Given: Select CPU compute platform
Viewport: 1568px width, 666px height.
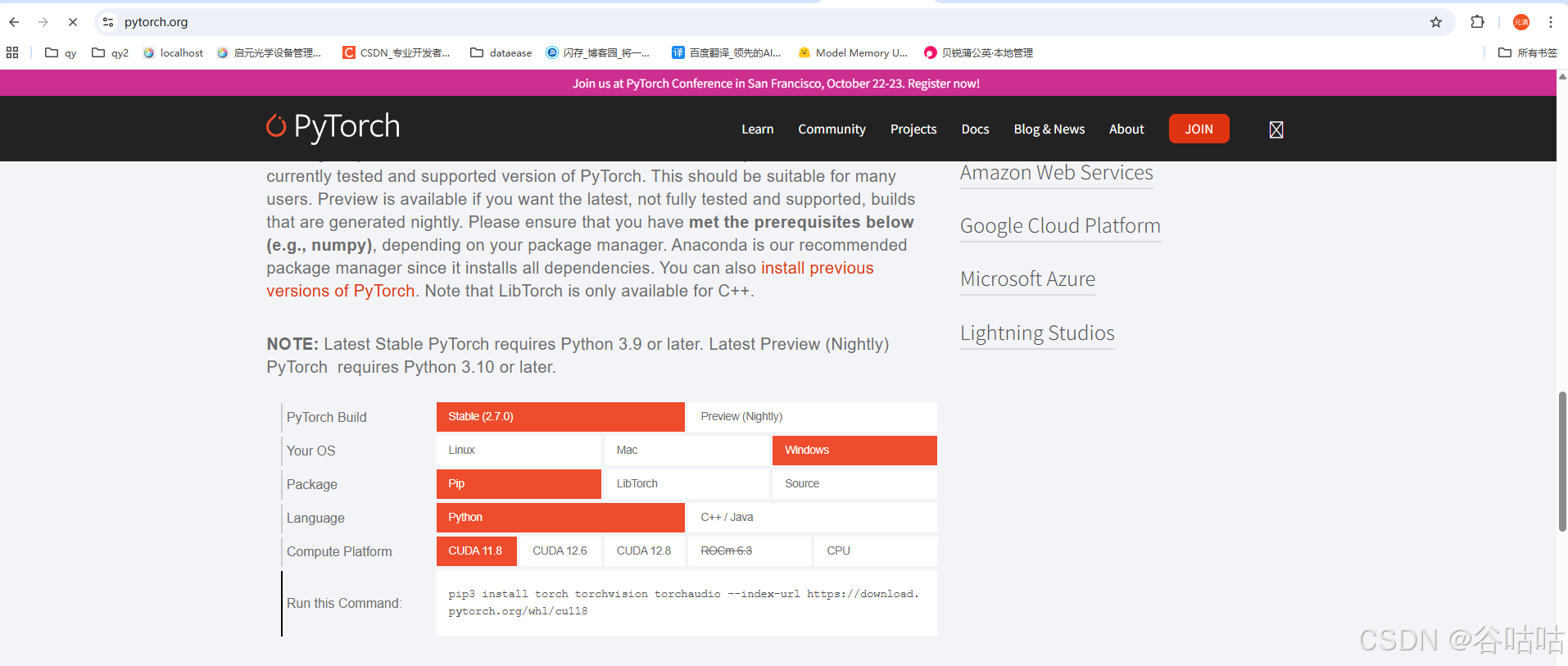Looking at the screenshot, I should pyautogui.click(x=876, y=551).
